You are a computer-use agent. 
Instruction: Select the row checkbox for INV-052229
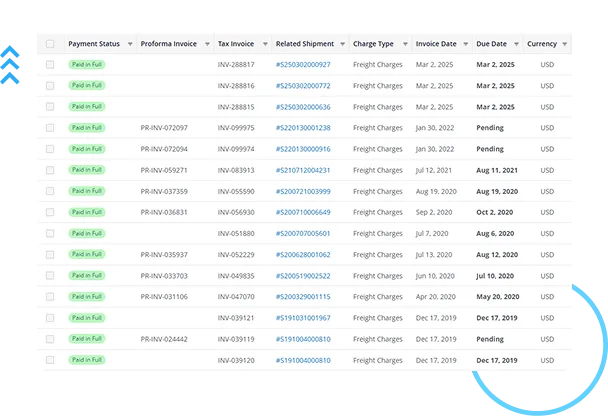pos(50,254)
